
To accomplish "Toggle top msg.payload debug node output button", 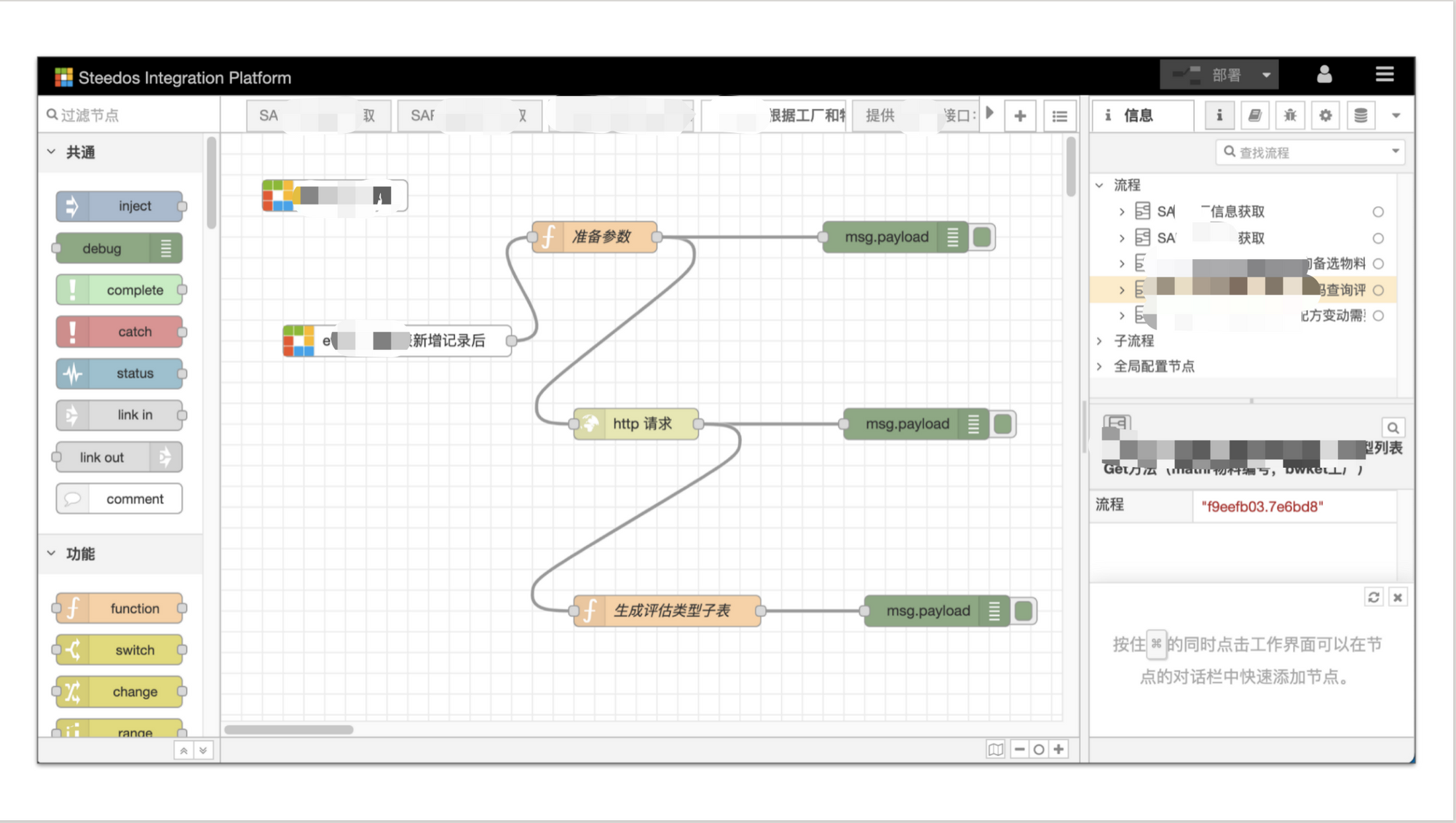I will point(983,237).
